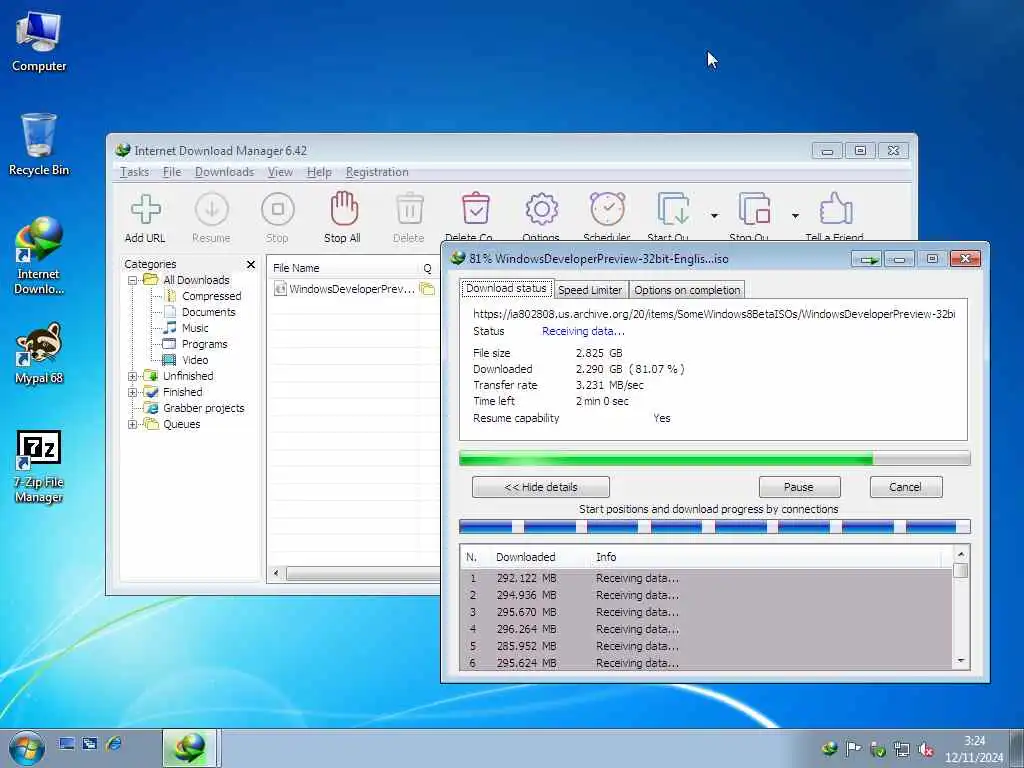The height and width of the screenshot is (768, 1024).
Task: Click the Tell a Friend thumbs-up icon
Action: click(835, 209)
